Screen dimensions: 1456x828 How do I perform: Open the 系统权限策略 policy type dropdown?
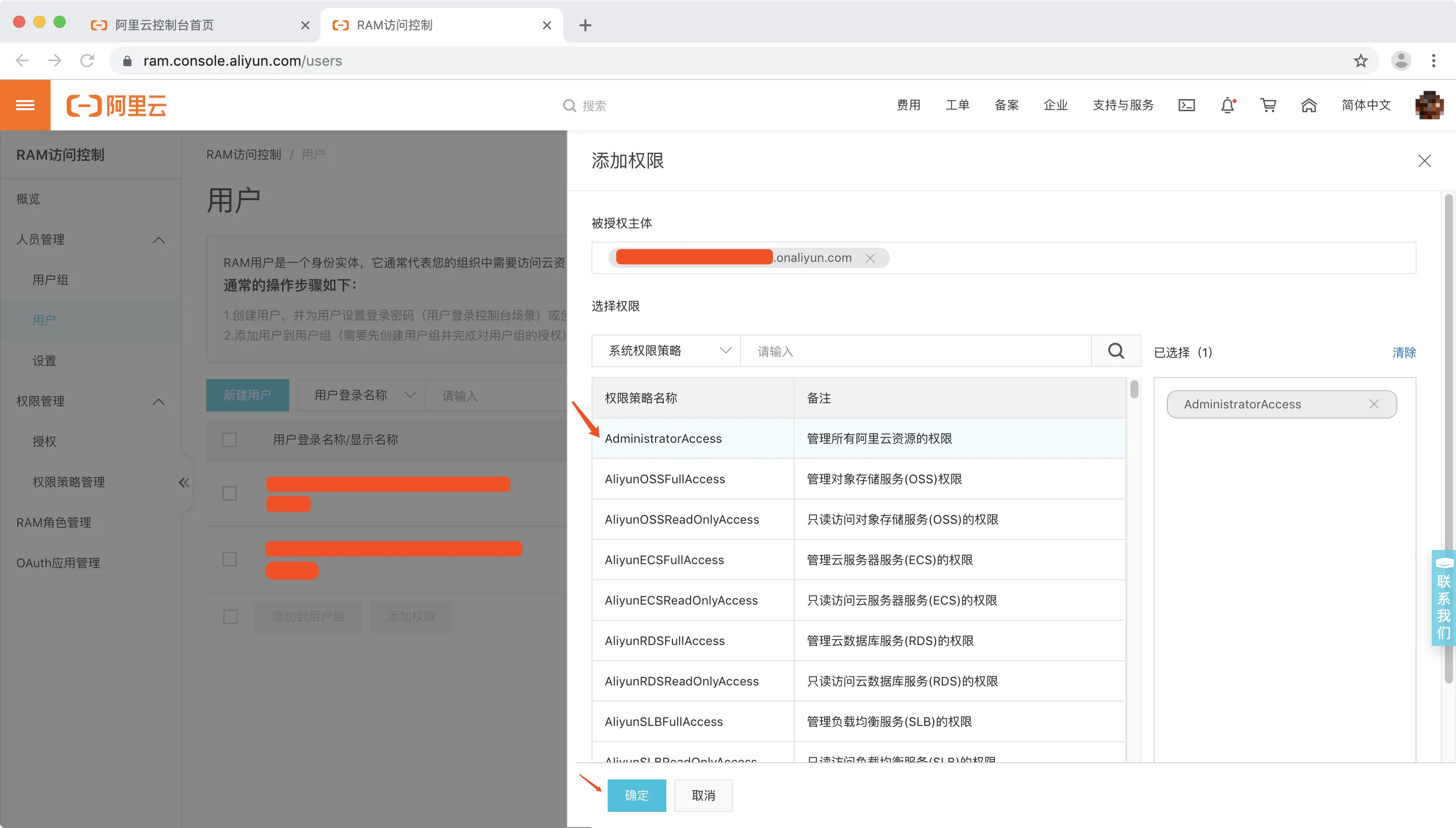tap(666, 351)
